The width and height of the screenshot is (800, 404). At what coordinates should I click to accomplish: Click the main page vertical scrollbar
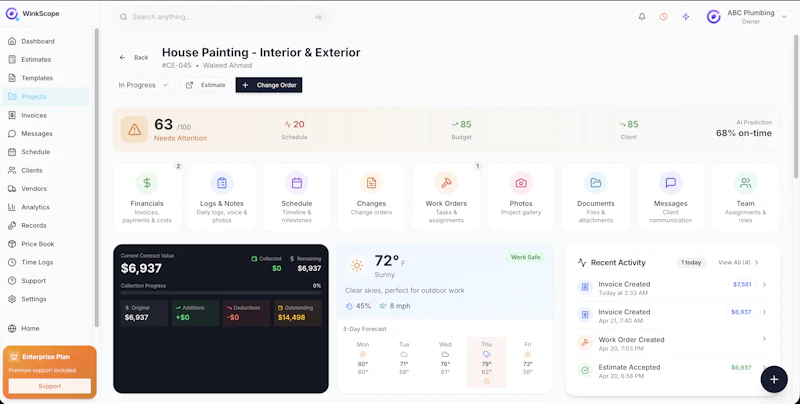pos(796,106)
